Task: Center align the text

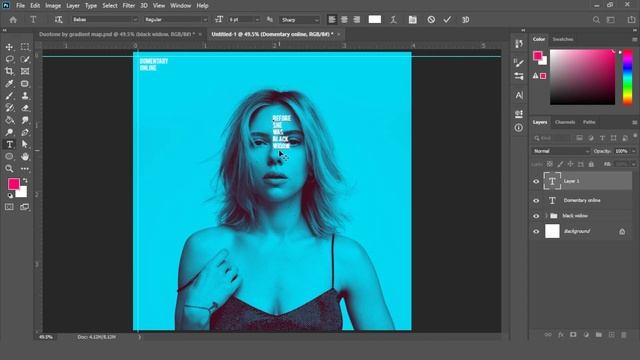Action: tap(344, 20)
